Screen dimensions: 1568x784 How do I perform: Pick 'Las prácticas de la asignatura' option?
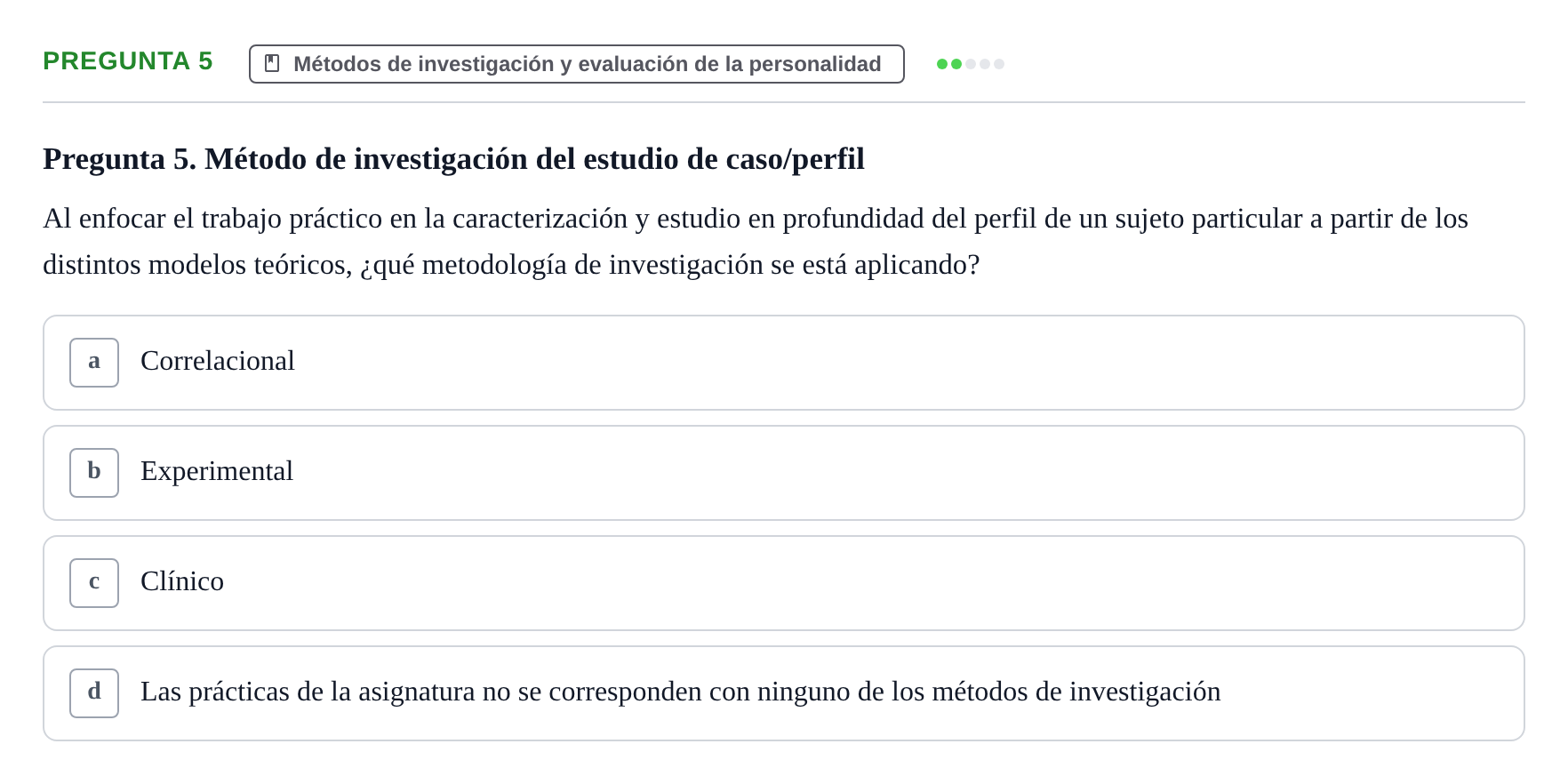click(x=784, y=693)
